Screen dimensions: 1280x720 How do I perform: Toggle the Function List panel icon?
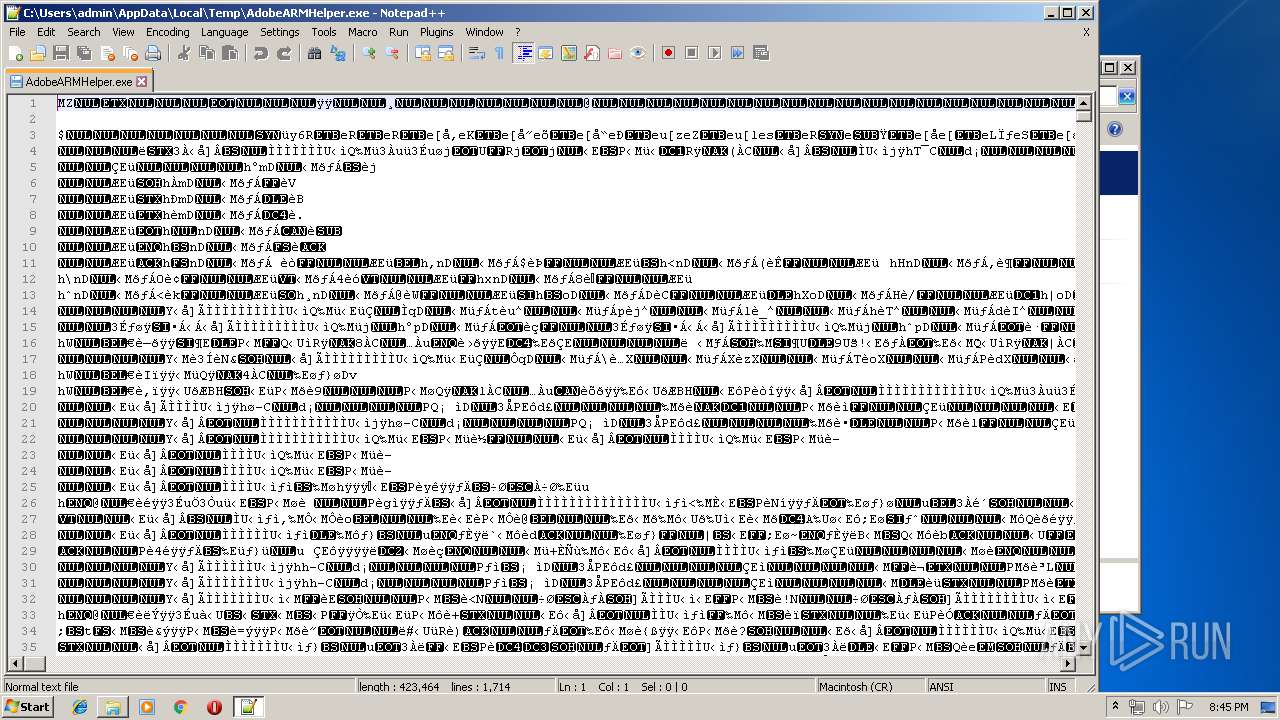(592, 53)
